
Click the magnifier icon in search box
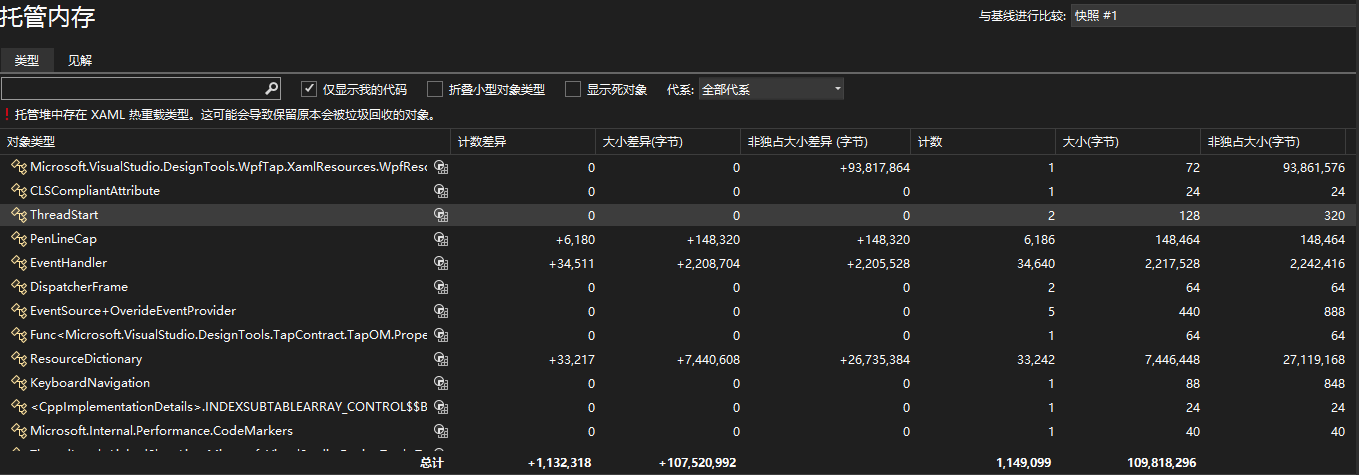pos(271,88)
